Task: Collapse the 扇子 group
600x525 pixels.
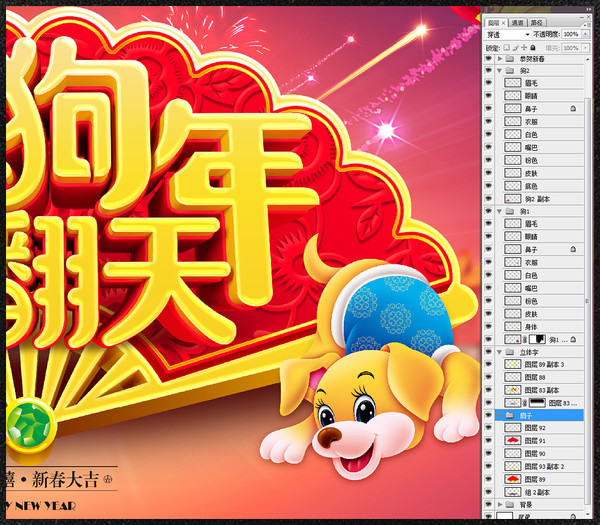Action: point(499,415)
